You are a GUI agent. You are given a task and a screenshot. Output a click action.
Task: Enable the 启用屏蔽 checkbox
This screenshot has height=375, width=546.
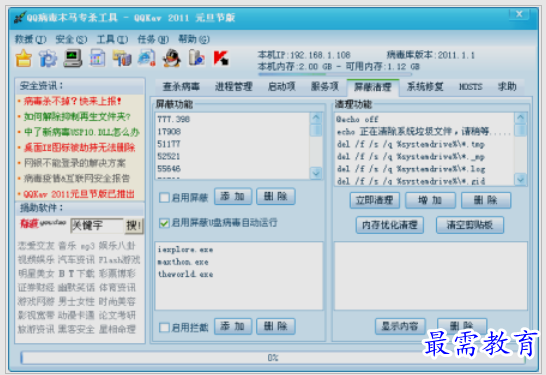164,198
